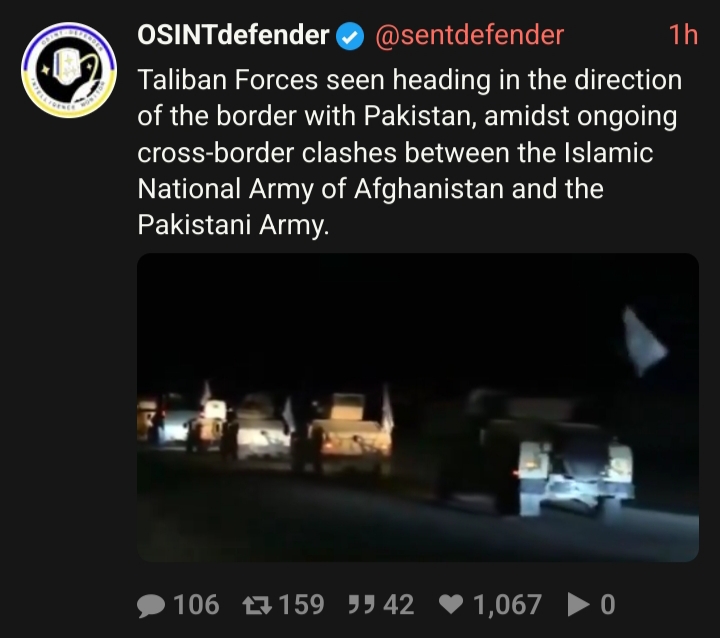Click the retweet arrows icon
Image resolution: width=720 pixels, height=638 pixels.
pos(257,605)
